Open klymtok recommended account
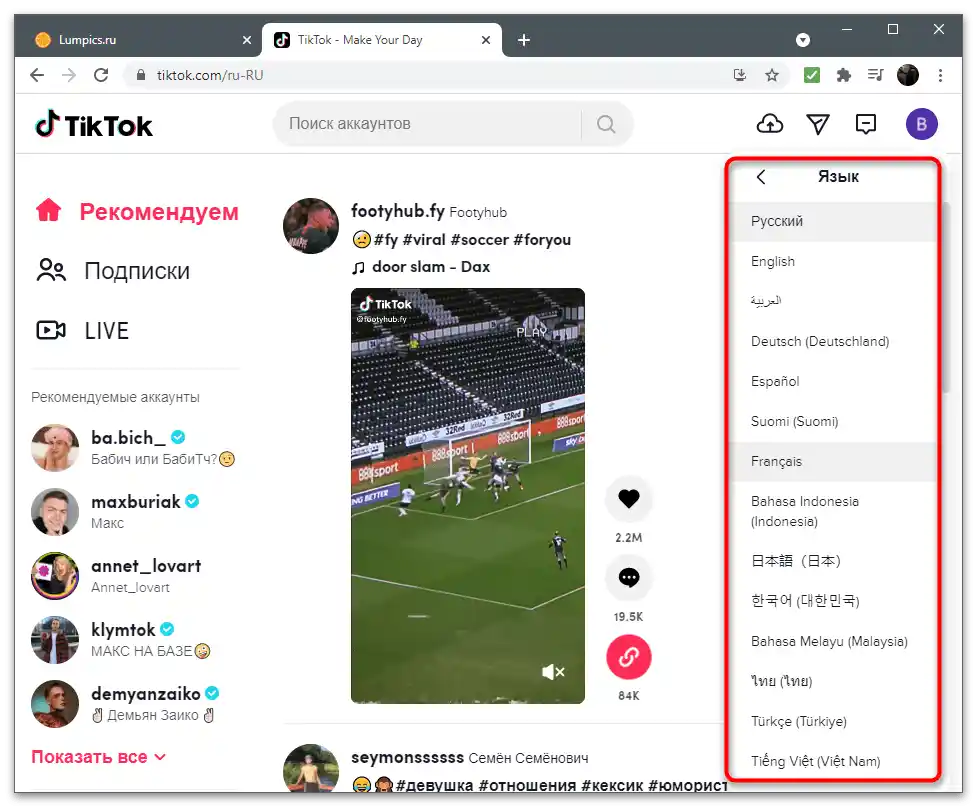Viewport: 977px width, 807px height. (121, 639)
